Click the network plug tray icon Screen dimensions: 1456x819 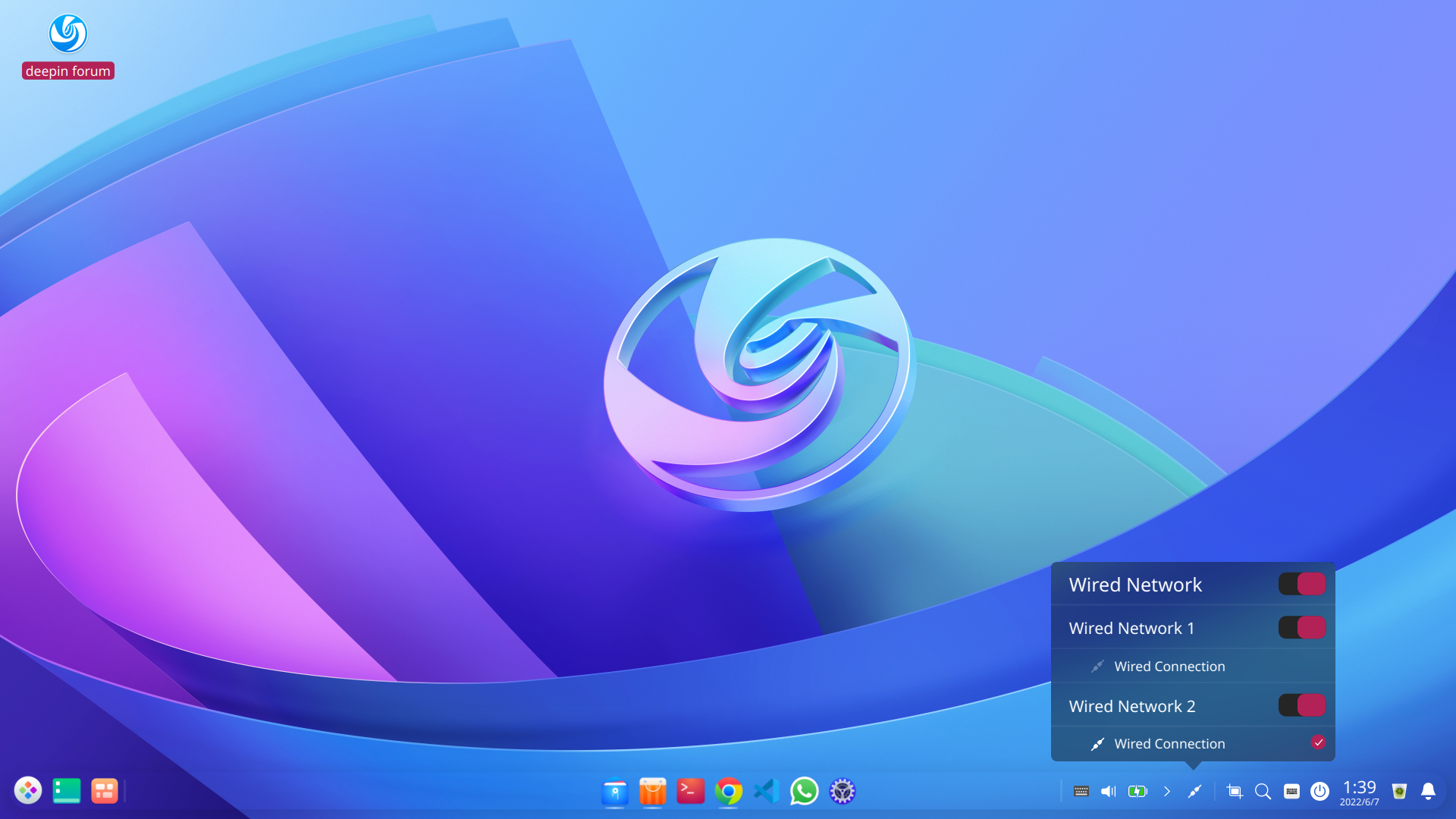click(1195, 792)
